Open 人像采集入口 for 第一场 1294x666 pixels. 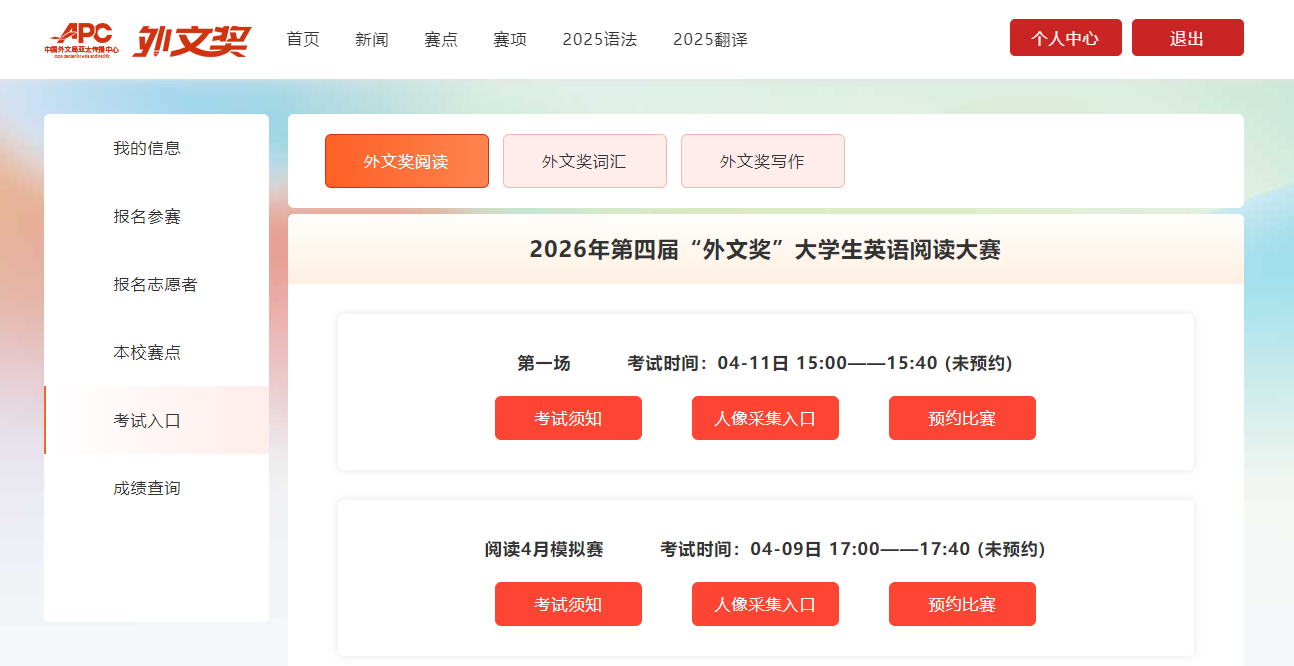pos(765,418)
